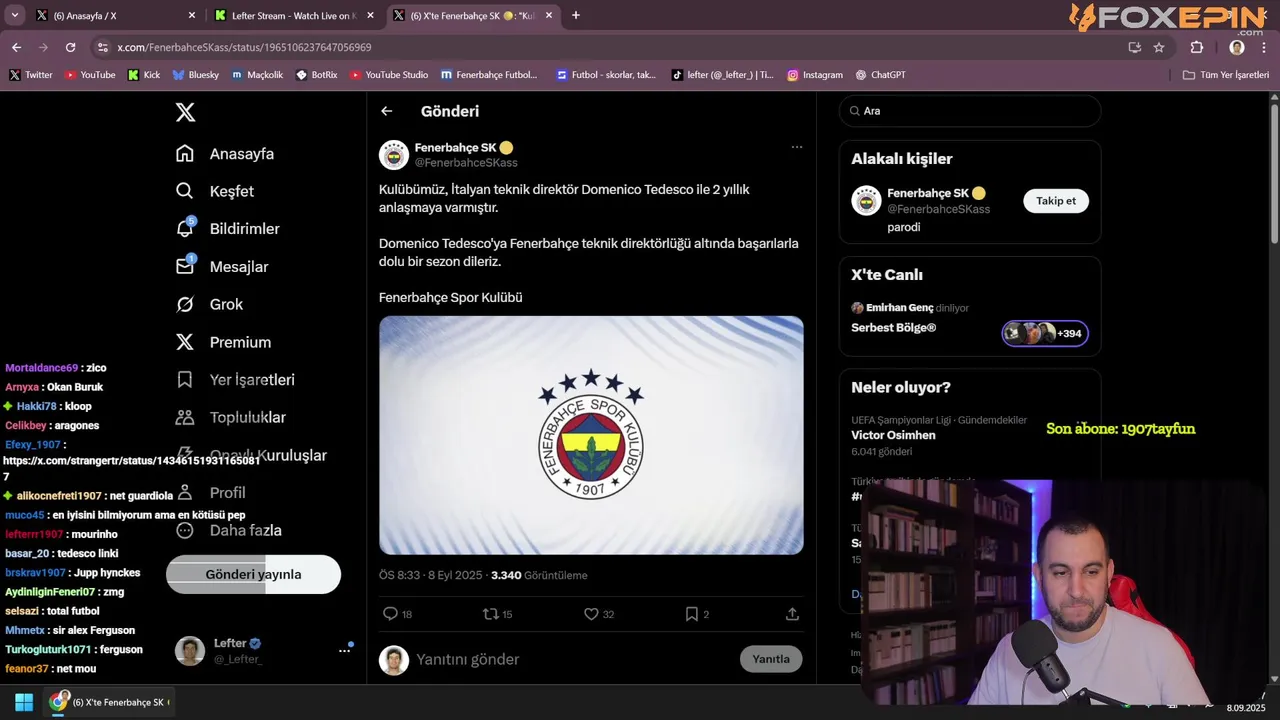This screenshot has height=720, width=1280.
Task: Click the Chrome profile avatar
Action: [x=1237, y=47]
